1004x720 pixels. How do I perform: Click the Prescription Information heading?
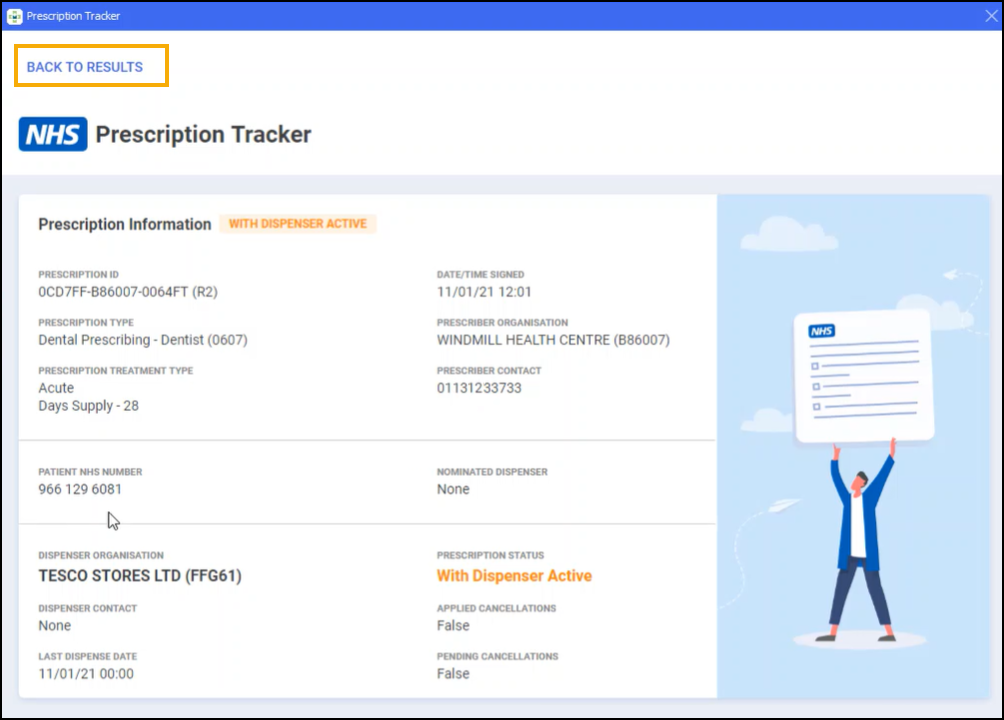(x=125, y=224)
